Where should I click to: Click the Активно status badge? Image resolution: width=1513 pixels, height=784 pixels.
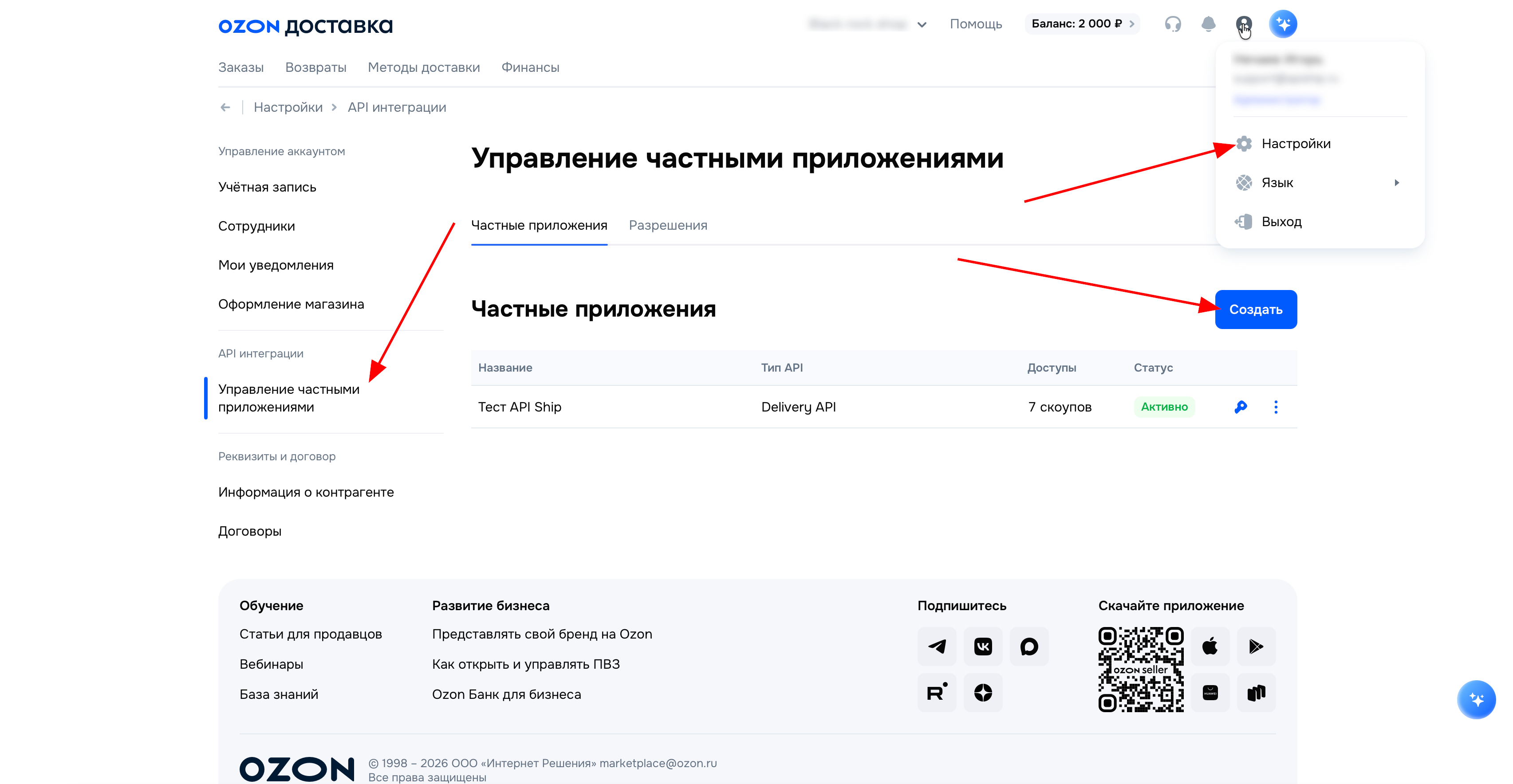coord(1164,407)
